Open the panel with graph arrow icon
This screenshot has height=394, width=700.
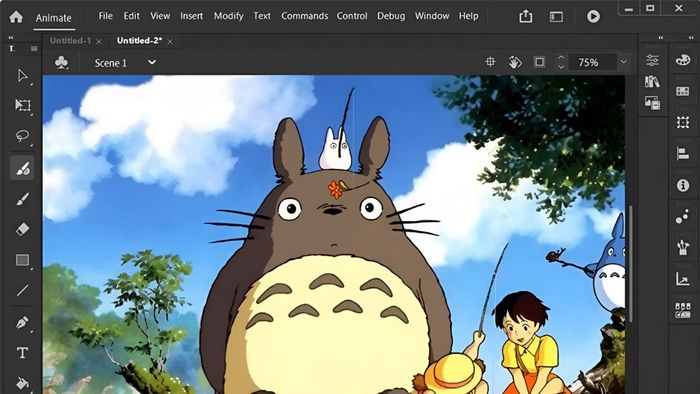[683, 279]
